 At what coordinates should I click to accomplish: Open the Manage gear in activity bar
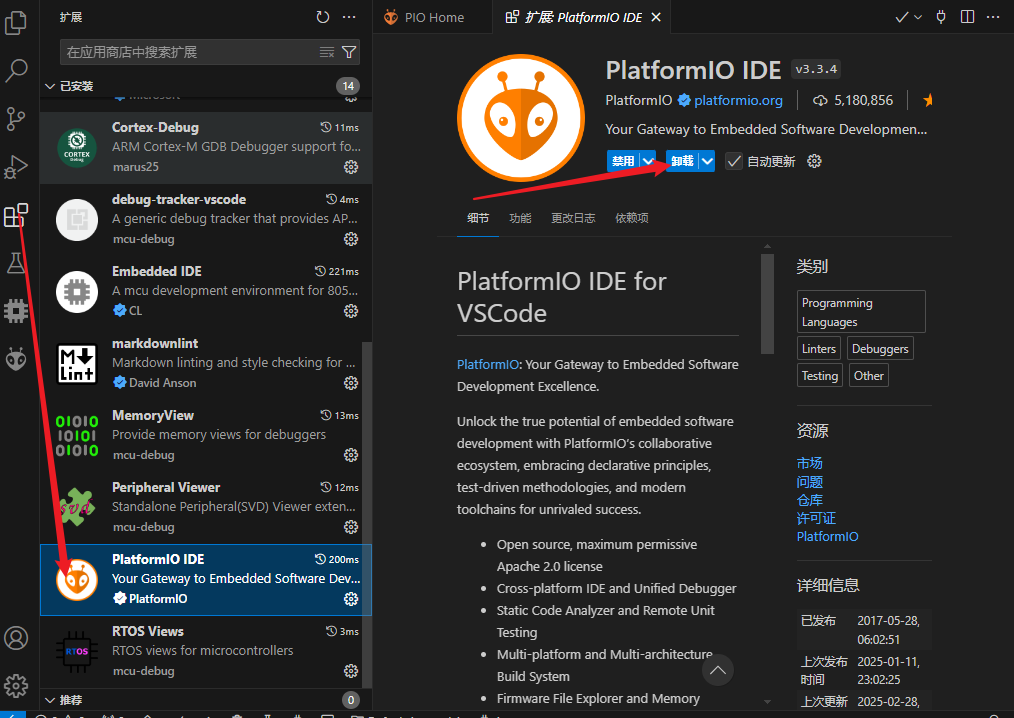(x=16, y=686)
